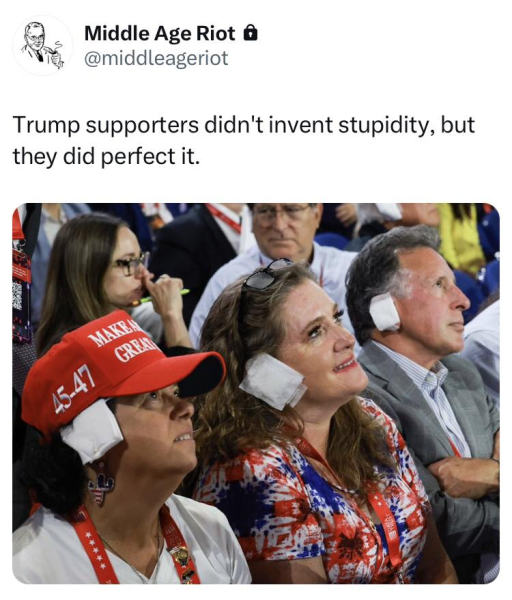Screen dimensions: 512x600
Task: Click the QR code on the left-edge badge
Action: pyautogui.click(x=17, y=294)
